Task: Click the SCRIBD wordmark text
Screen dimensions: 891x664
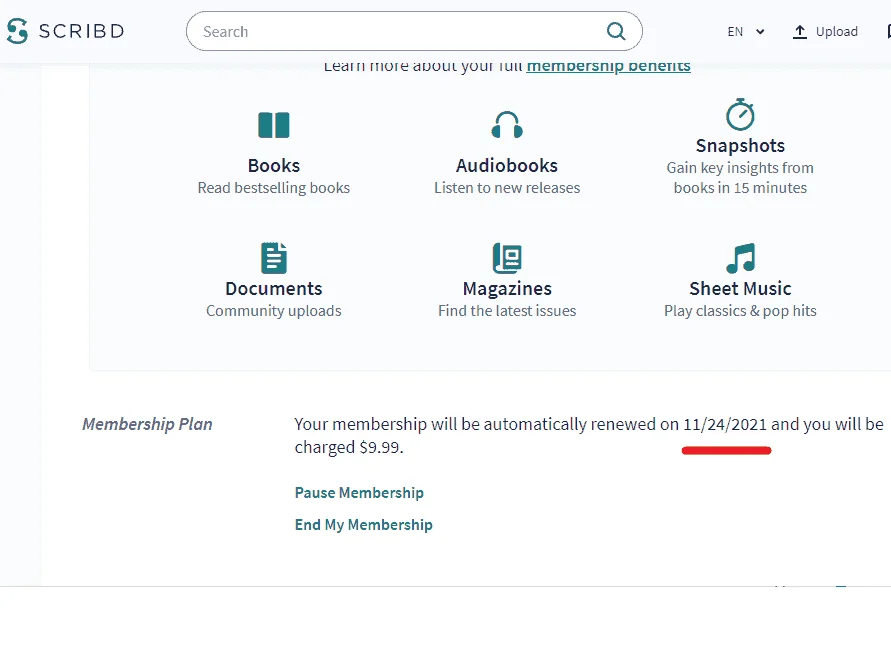Action: point(81,31)
